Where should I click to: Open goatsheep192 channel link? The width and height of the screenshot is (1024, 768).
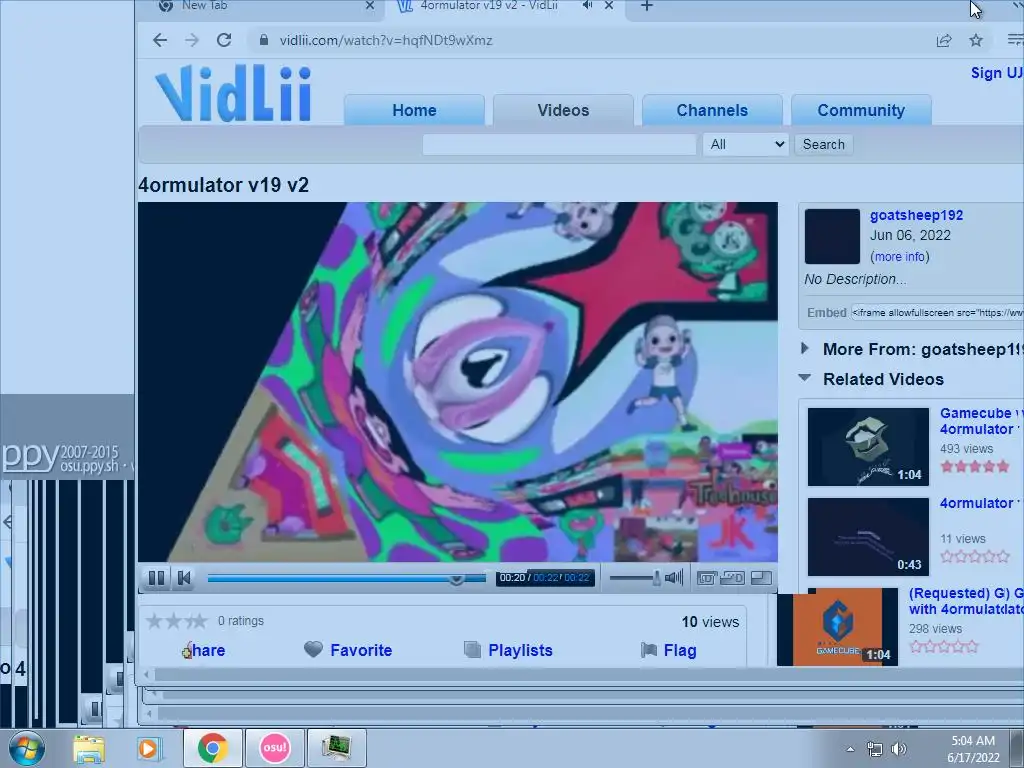click(x=916, y=215)
